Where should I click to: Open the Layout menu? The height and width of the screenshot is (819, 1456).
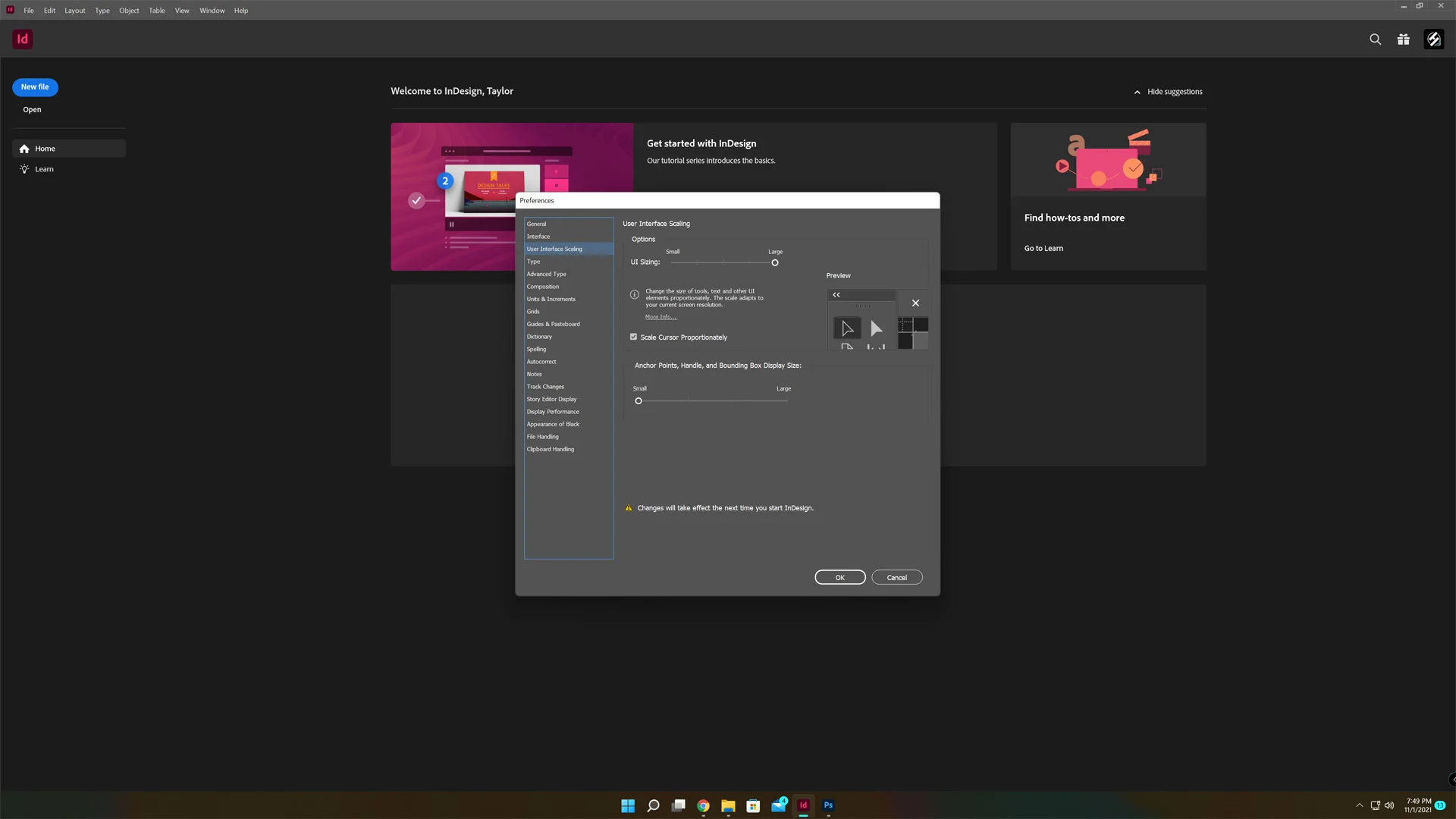coord(74,11)
